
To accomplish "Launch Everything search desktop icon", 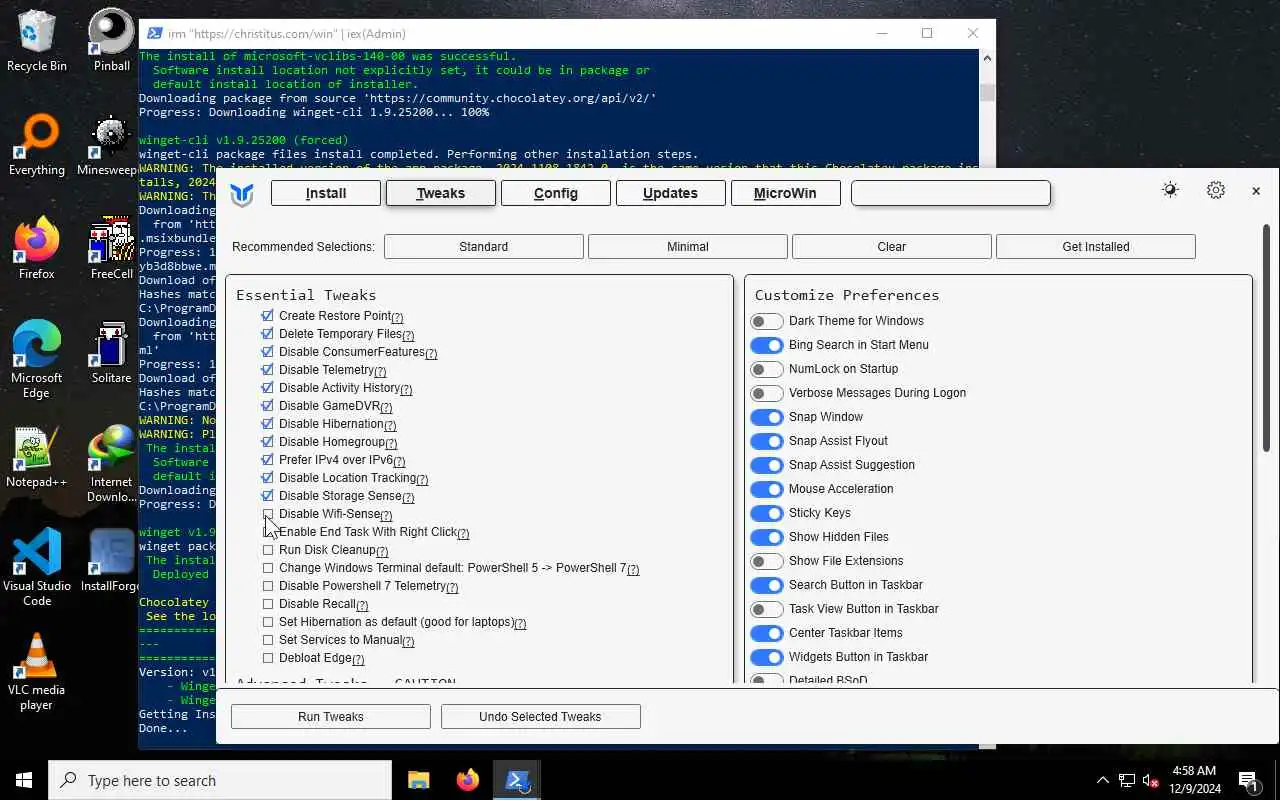I will coord(37,145).
